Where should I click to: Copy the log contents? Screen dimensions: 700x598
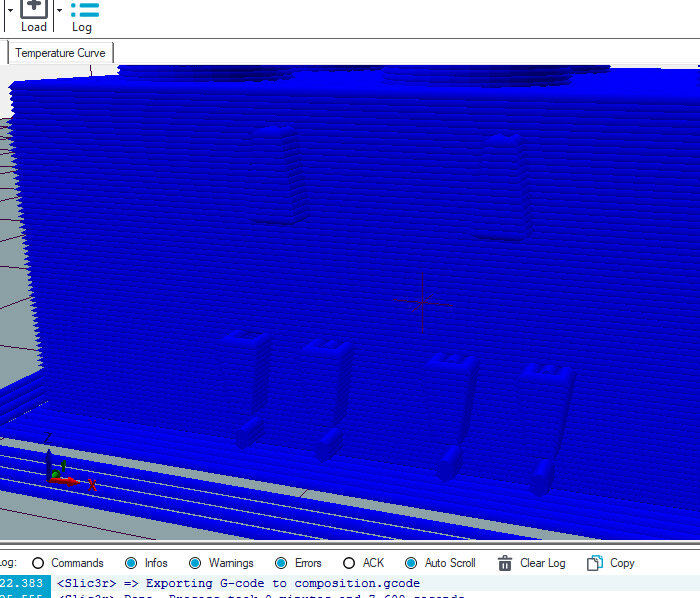pos(611,563)
